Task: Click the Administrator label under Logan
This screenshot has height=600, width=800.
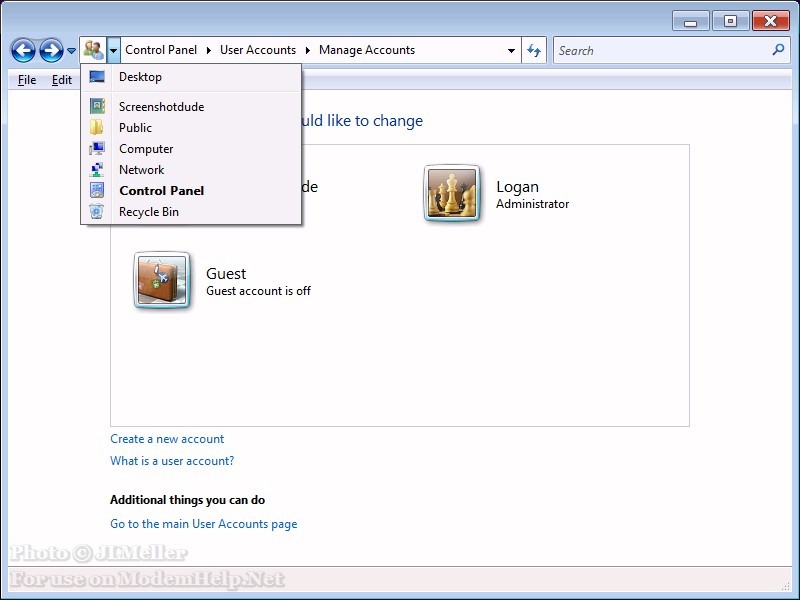Action: [532, 204]
